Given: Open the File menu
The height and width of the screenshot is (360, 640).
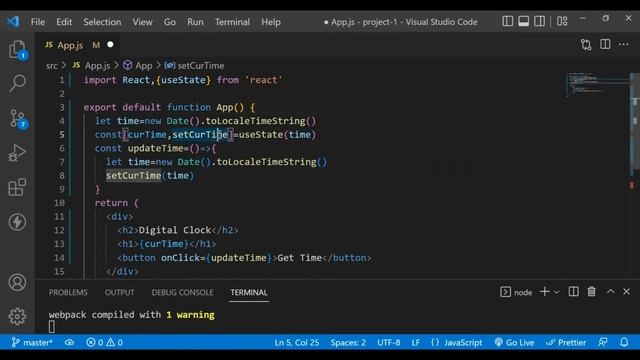Looking at the screenshot, I should click(x=38, y=22).
